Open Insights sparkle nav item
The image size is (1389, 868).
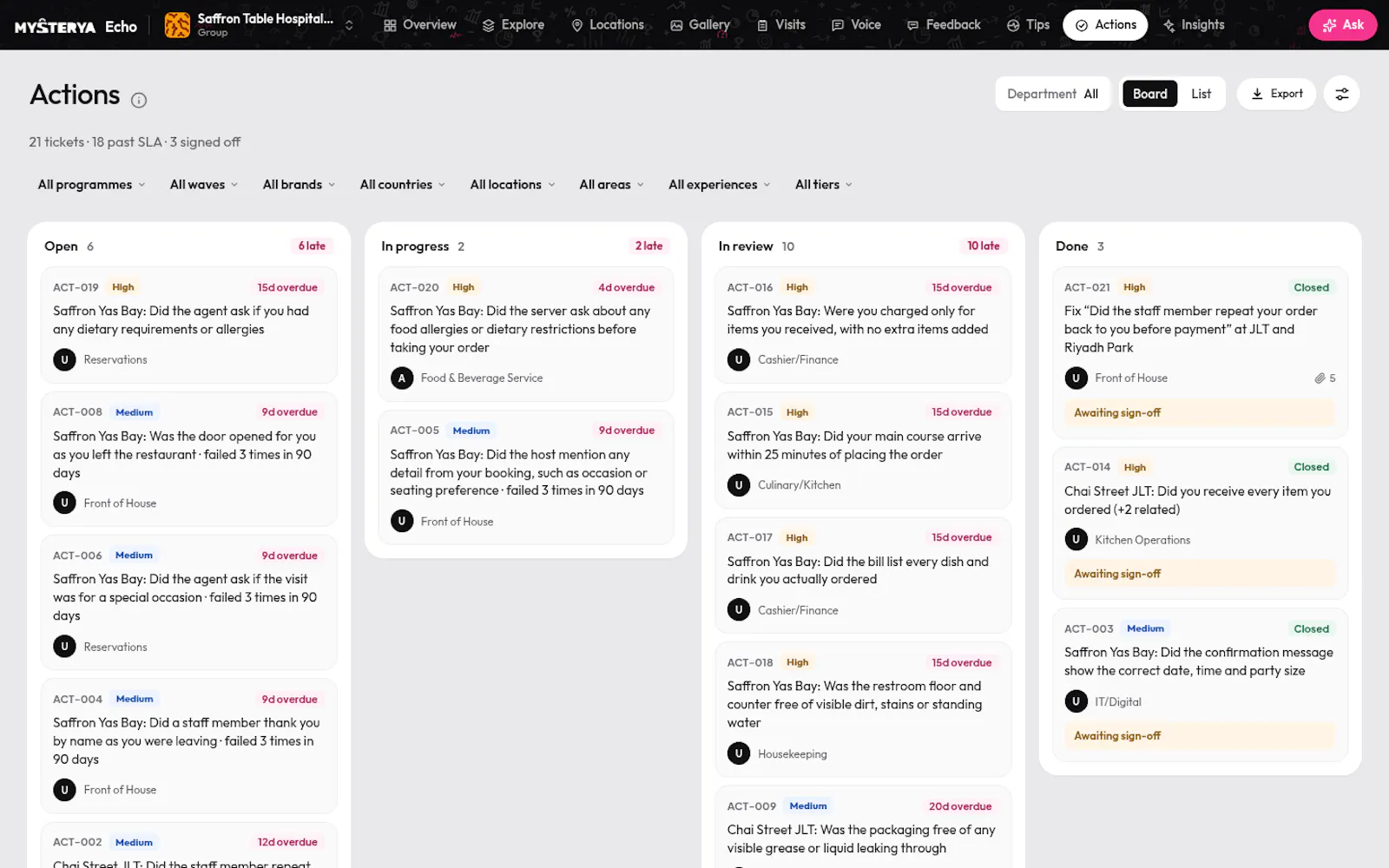click(x=1194, y=25)
